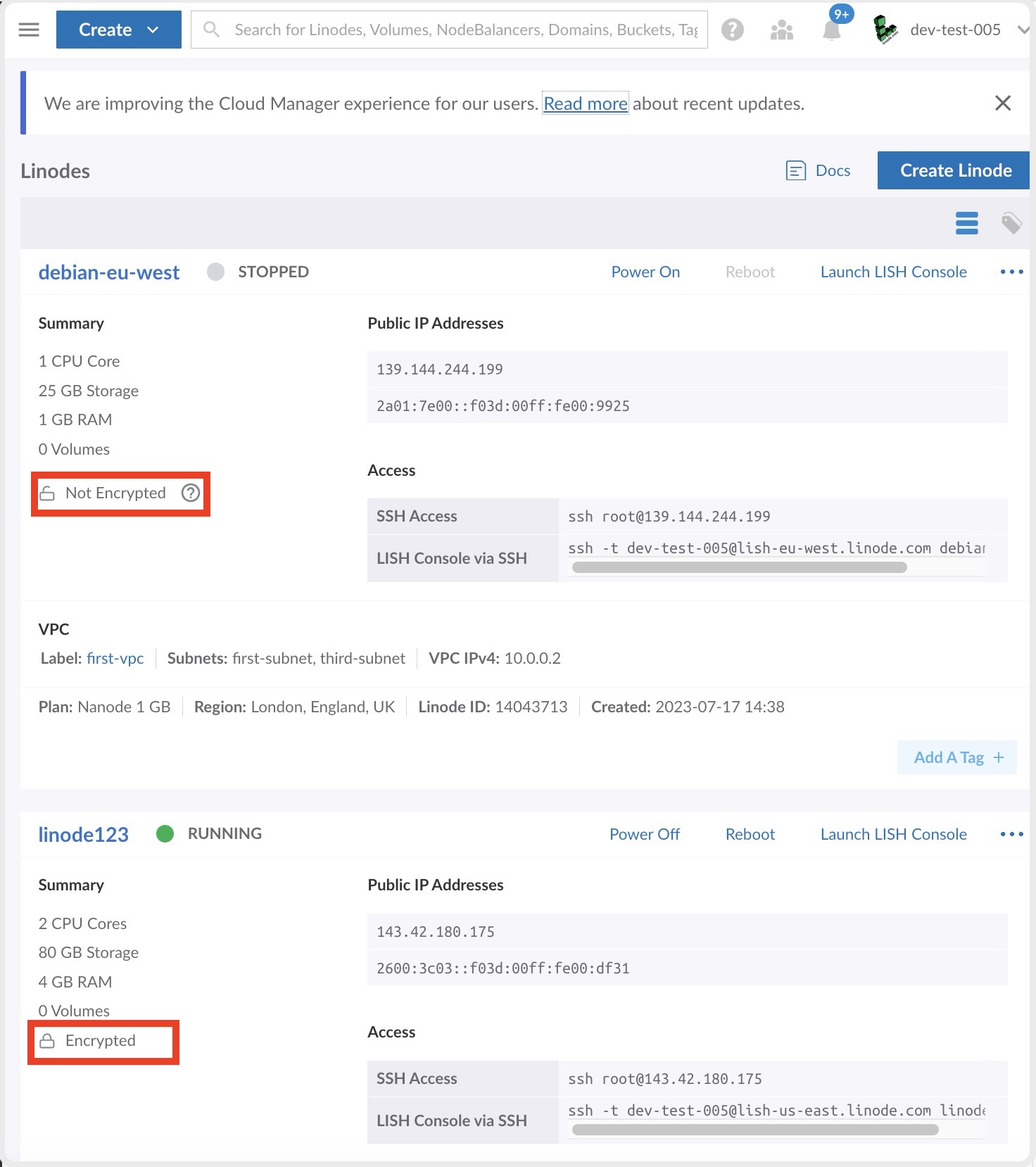Toggle group by tag icon
This screenshot has width=1036, height=1167.
1011,223
